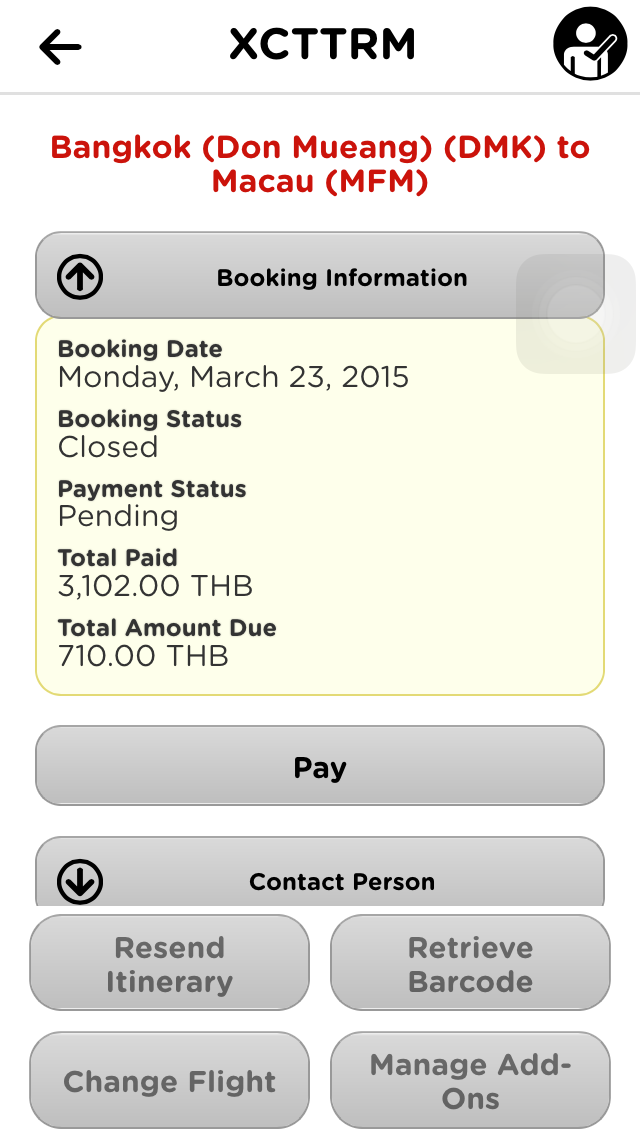
Task: Tap the Pending payment status value
Action: (x=118, y=516)
